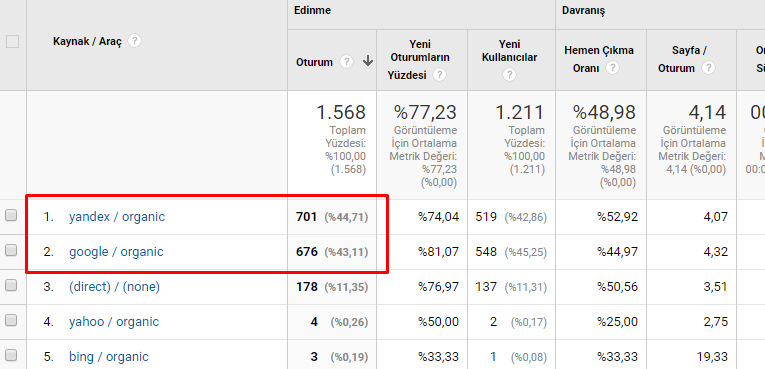Click google new sessions %81,07
The image size is (765, 369).
438,252
